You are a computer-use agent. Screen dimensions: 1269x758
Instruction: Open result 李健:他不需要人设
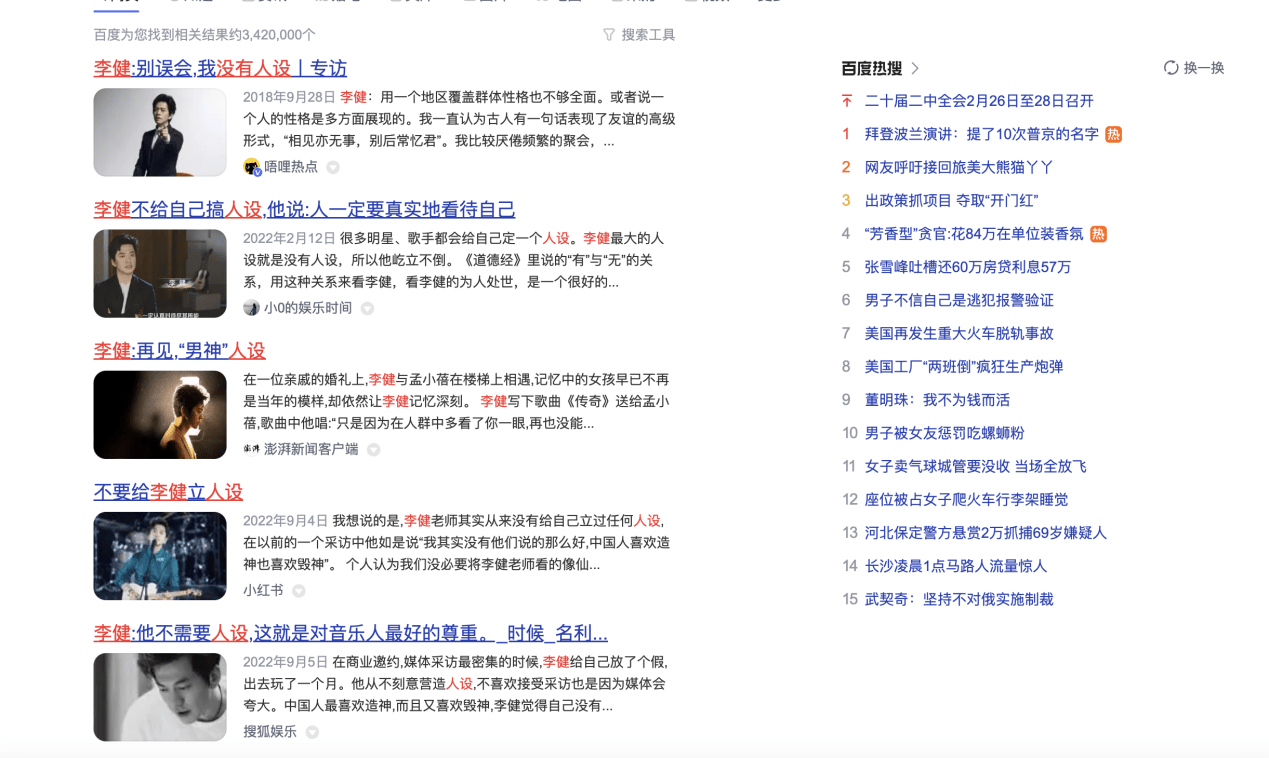pyautogui.click(x=350, y=633)
